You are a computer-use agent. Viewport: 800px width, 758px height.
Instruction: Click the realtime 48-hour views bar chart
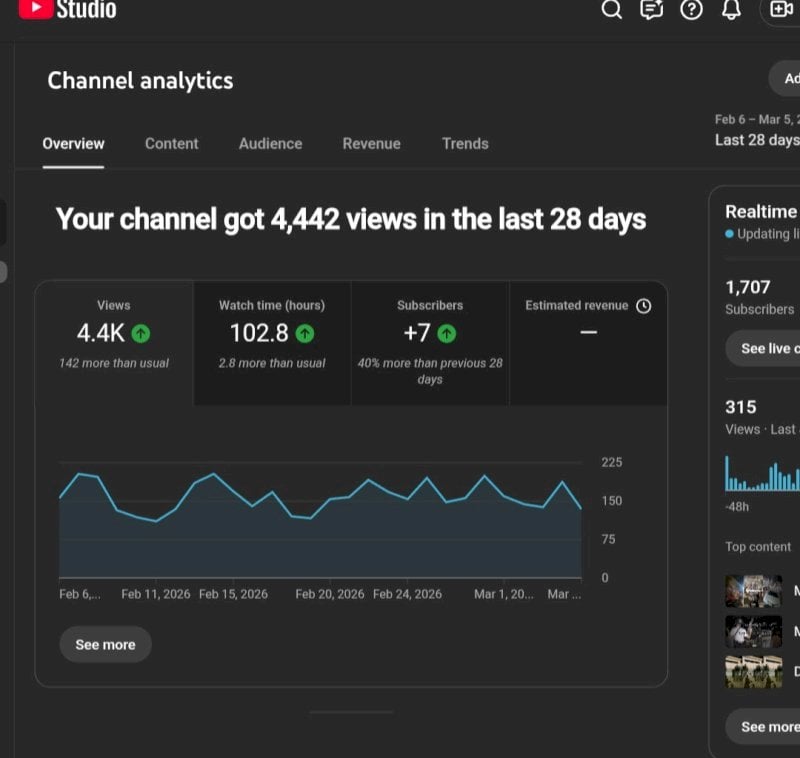tap(762, 474)
